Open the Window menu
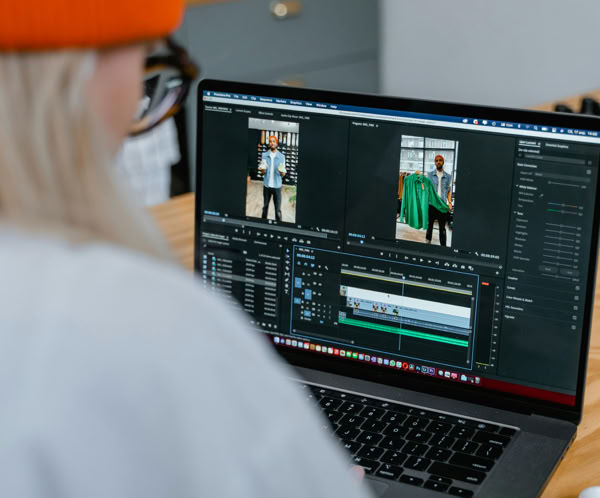This screenshot has height=498, width=600. (321, 105)
